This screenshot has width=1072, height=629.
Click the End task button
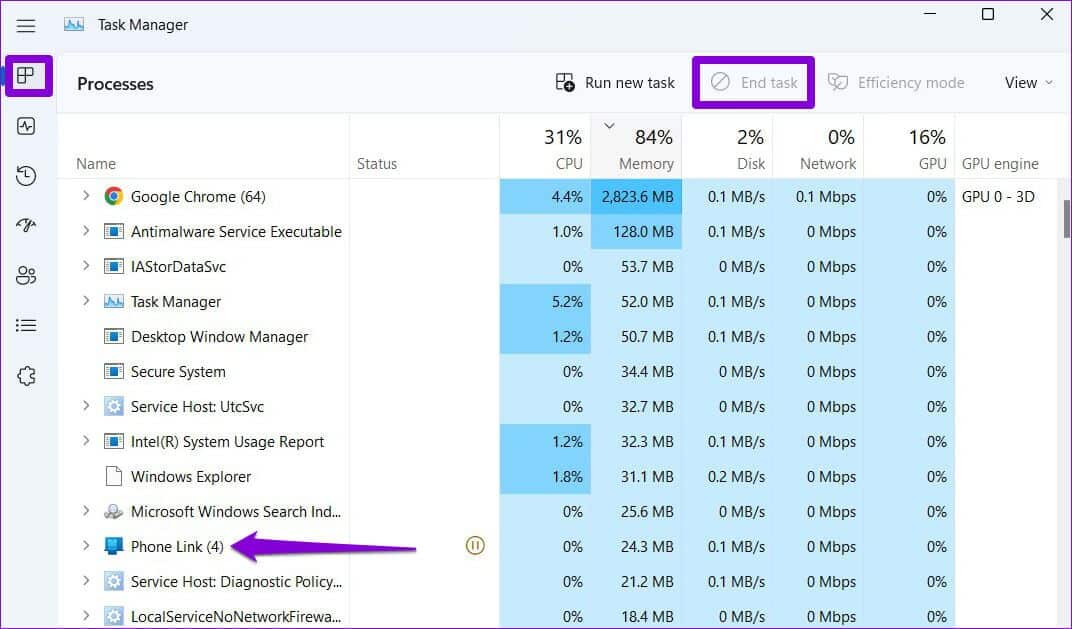753,83
